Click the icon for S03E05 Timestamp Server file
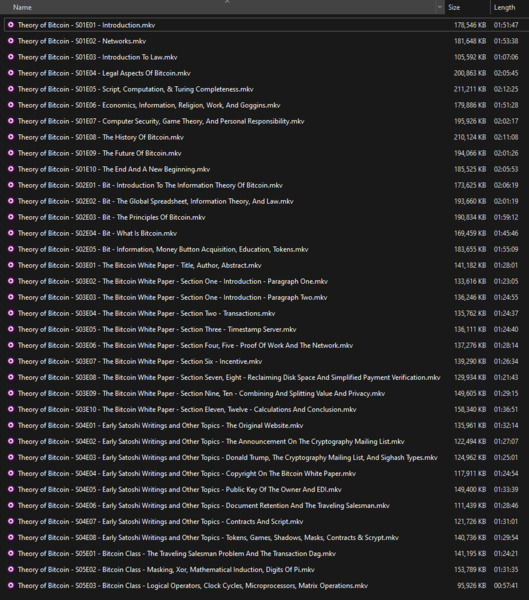Screen dimensions: 529x600 11,329
